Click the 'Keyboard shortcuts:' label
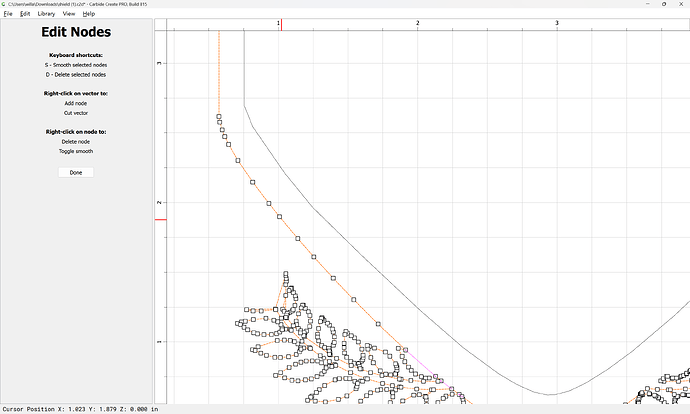The image size is (690, 414). click(x=76, y=55)
